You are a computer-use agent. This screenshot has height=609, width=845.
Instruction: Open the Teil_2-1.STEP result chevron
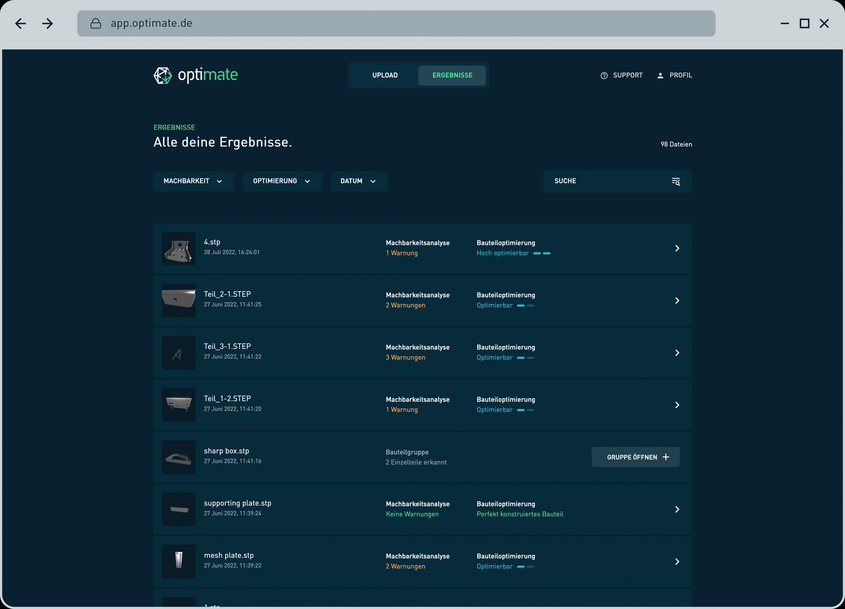[677, 301]
